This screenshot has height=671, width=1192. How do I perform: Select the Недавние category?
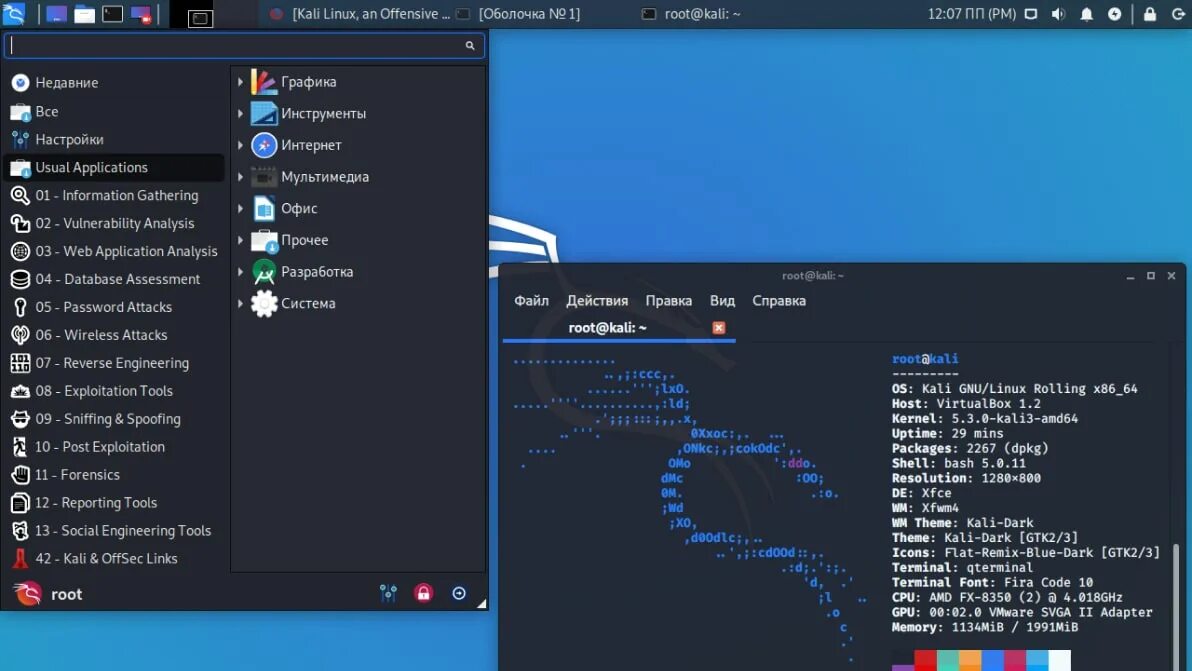click(x=114, y=82)
